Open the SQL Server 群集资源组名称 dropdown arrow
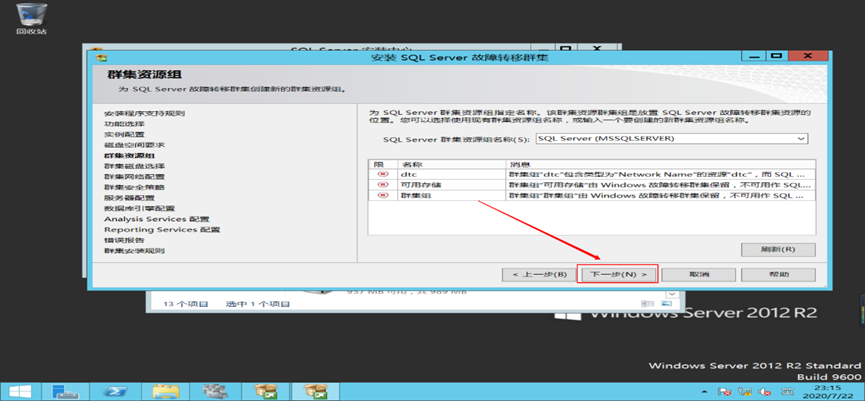865x401 pixels. [802, 139]
